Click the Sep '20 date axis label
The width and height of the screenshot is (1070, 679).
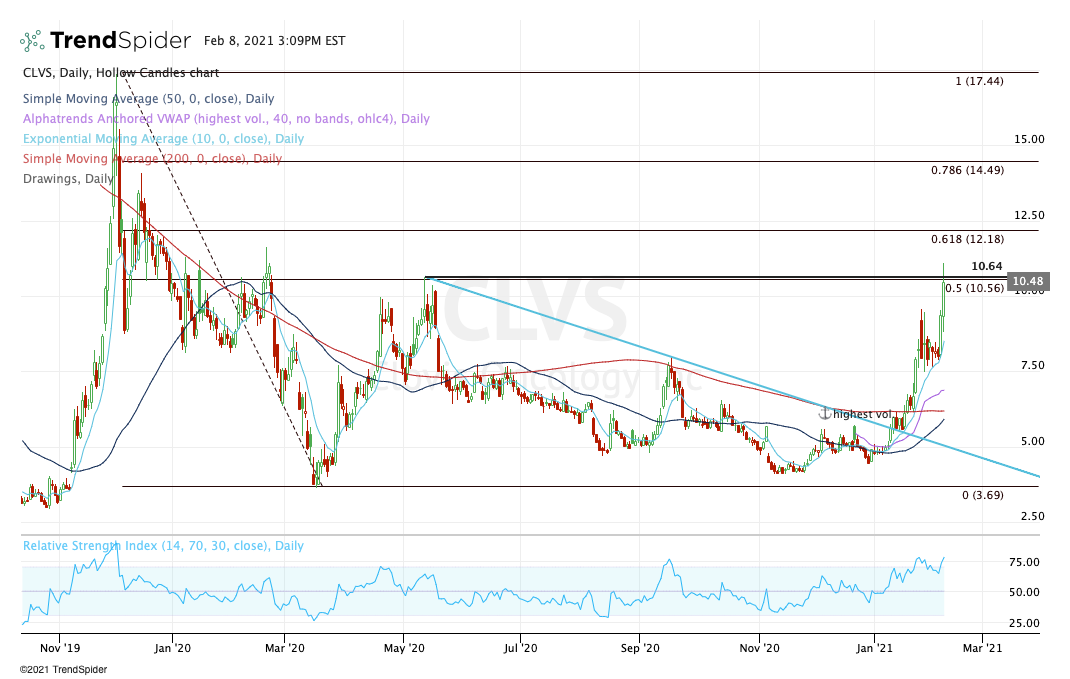[x=640, y=648]
